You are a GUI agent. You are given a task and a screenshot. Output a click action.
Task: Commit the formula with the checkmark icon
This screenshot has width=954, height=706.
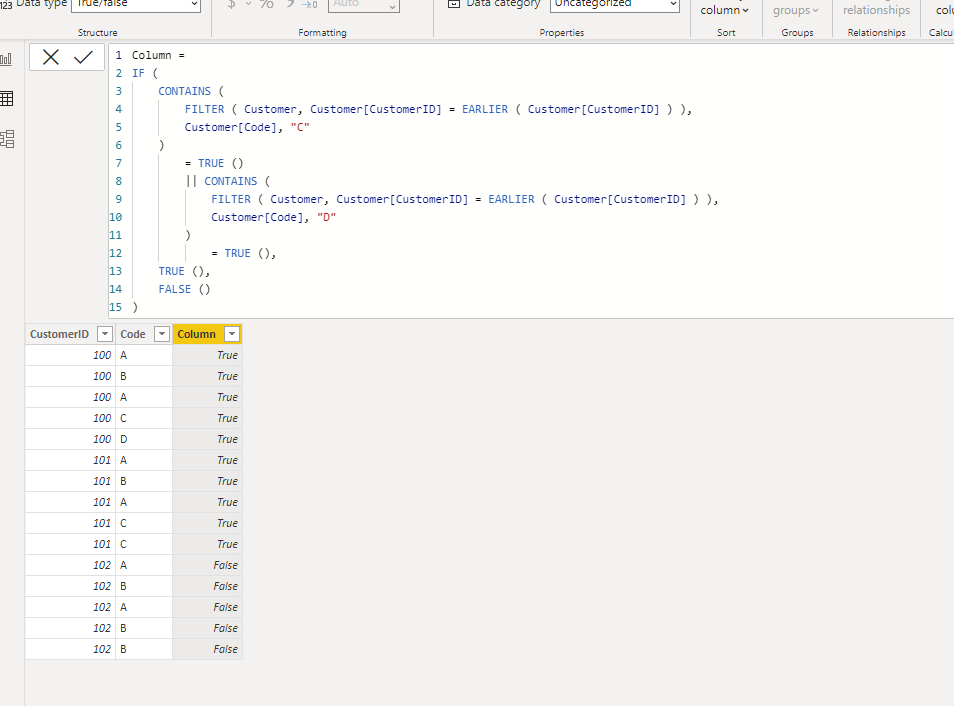point(83,57)
